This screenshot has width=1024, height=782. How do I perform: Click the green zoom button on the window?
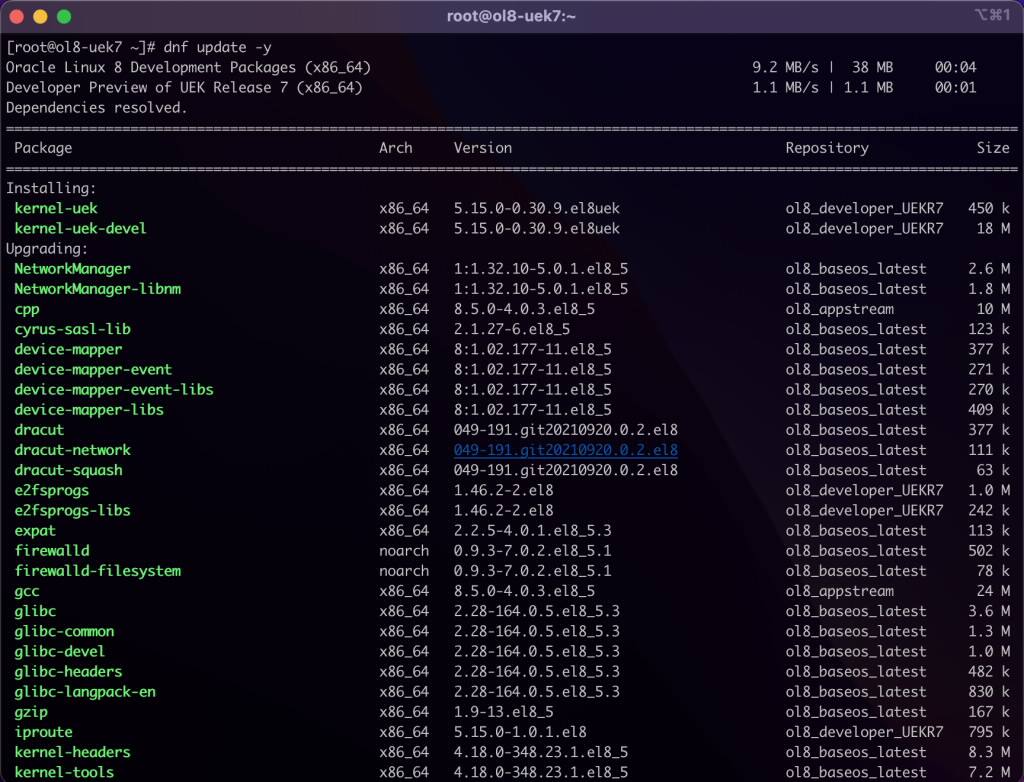click(62, 16)
